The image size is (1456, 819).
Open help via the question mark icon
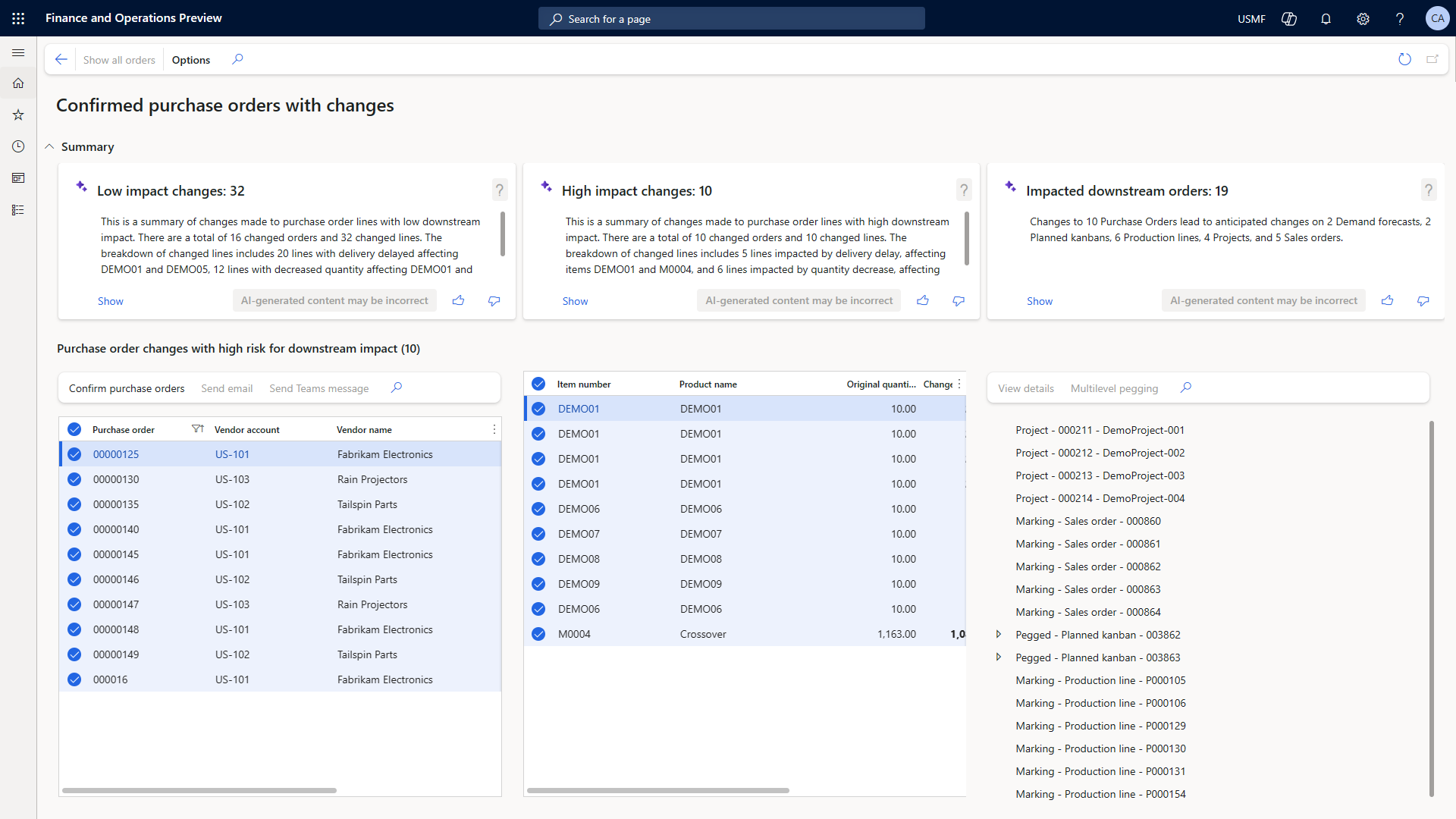[1401, 18]
